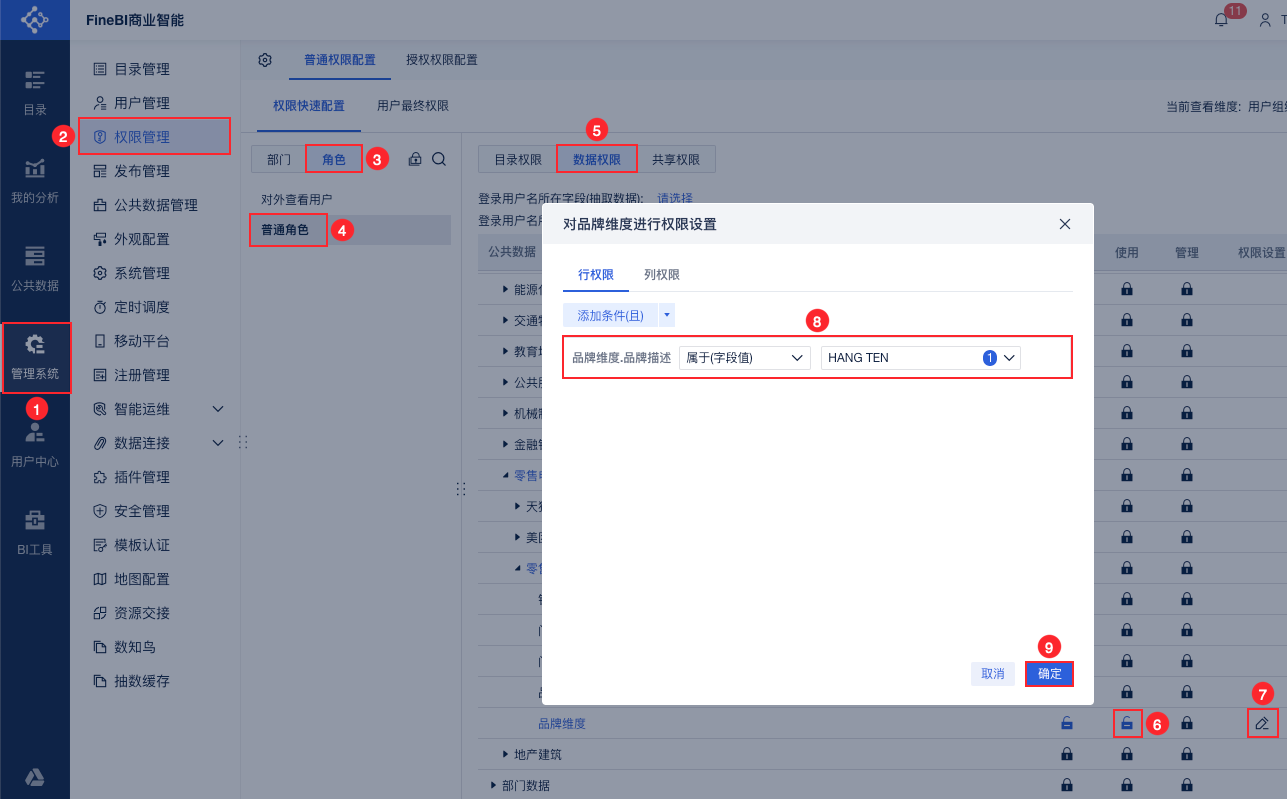1287x799 pixels.
Task: Click the gear icon beside 普通权限配置
Action: (x=265, y=60)
